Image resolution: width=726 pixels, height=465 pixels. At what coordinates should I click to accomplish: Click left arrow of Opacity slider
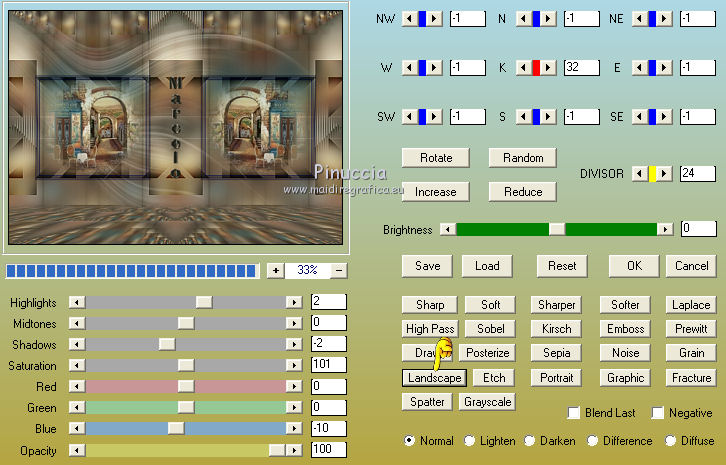pyautogui.click(x=76, y=451)
